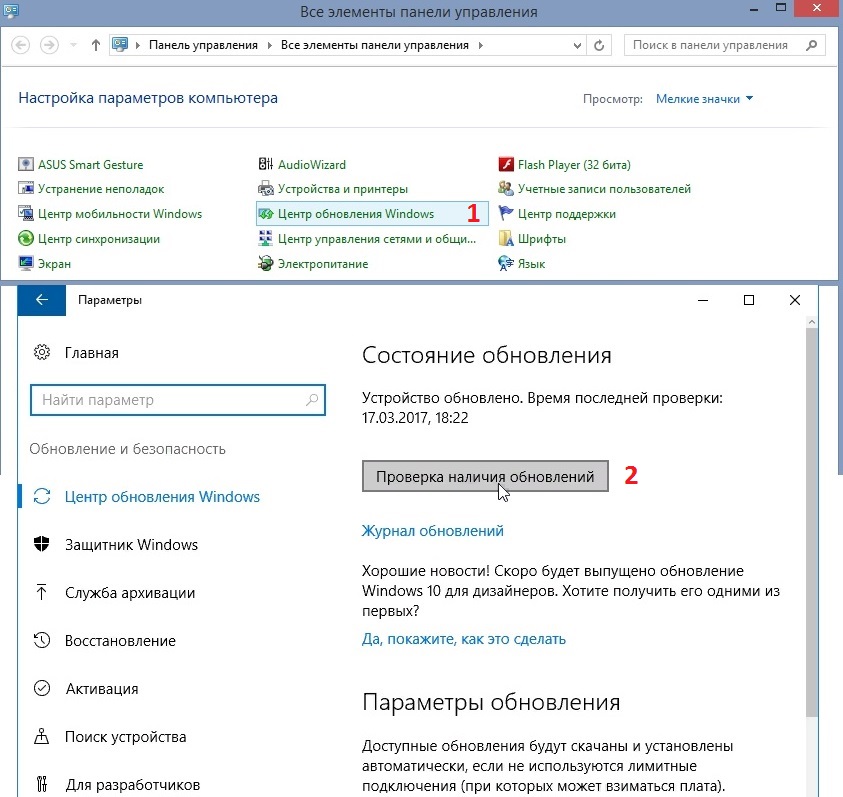Click the gear icon beside Главная
843x797 pixels.
click(42, 352)
